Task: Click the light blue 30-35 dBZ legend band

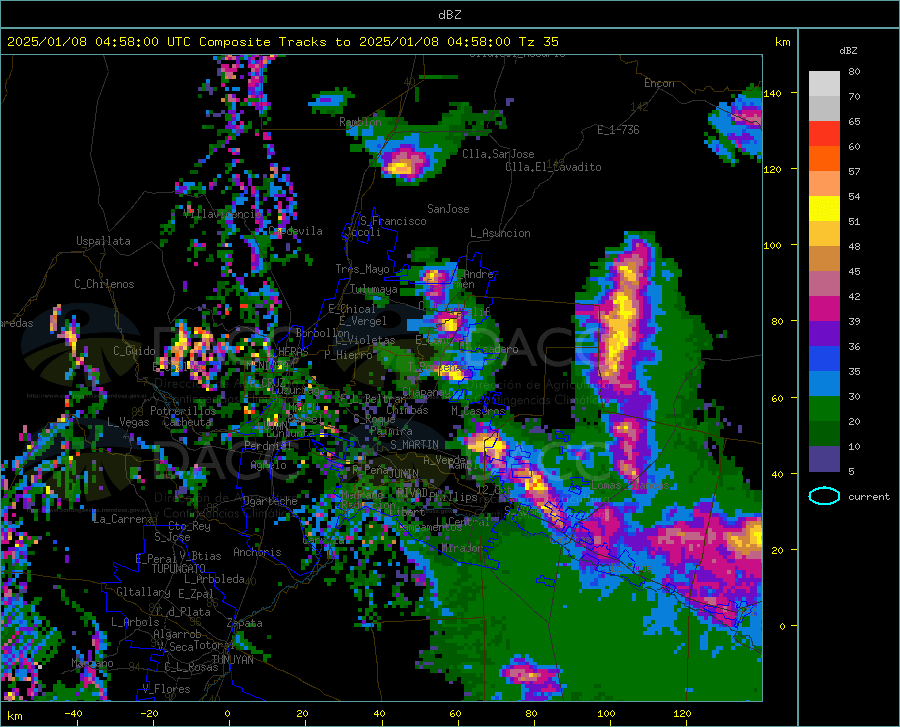Action: pos(824,384)
